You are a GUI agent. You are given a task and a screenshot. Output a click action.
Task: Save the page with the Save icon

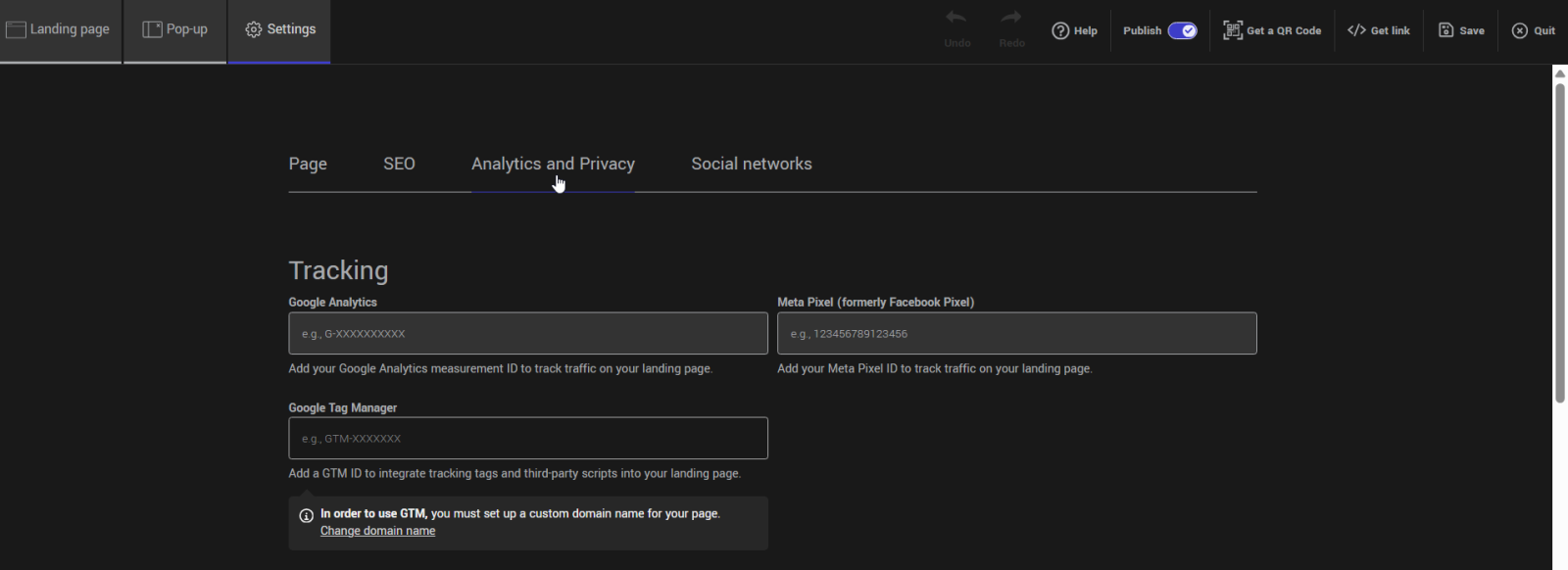pyautogui.click(x=1445, y=30)
